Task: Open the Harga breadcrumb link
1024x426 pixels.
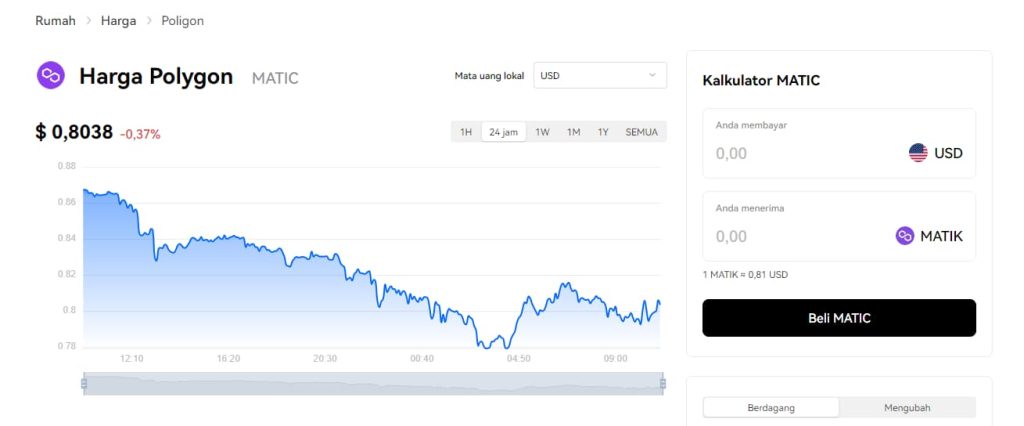Action: (118, 21)
